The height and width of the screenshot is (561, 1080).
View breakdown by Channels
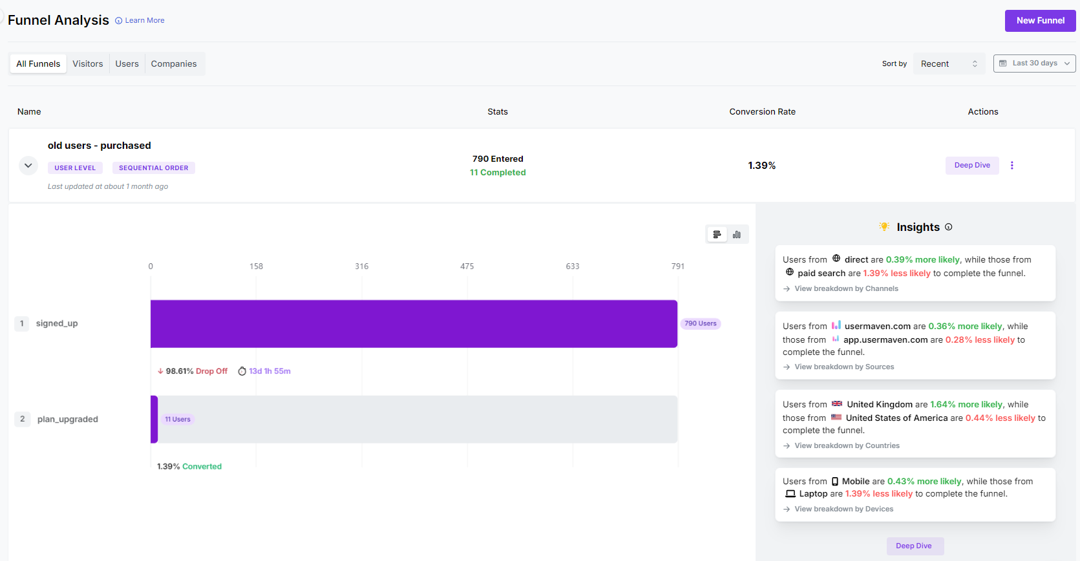click(840, 289)
